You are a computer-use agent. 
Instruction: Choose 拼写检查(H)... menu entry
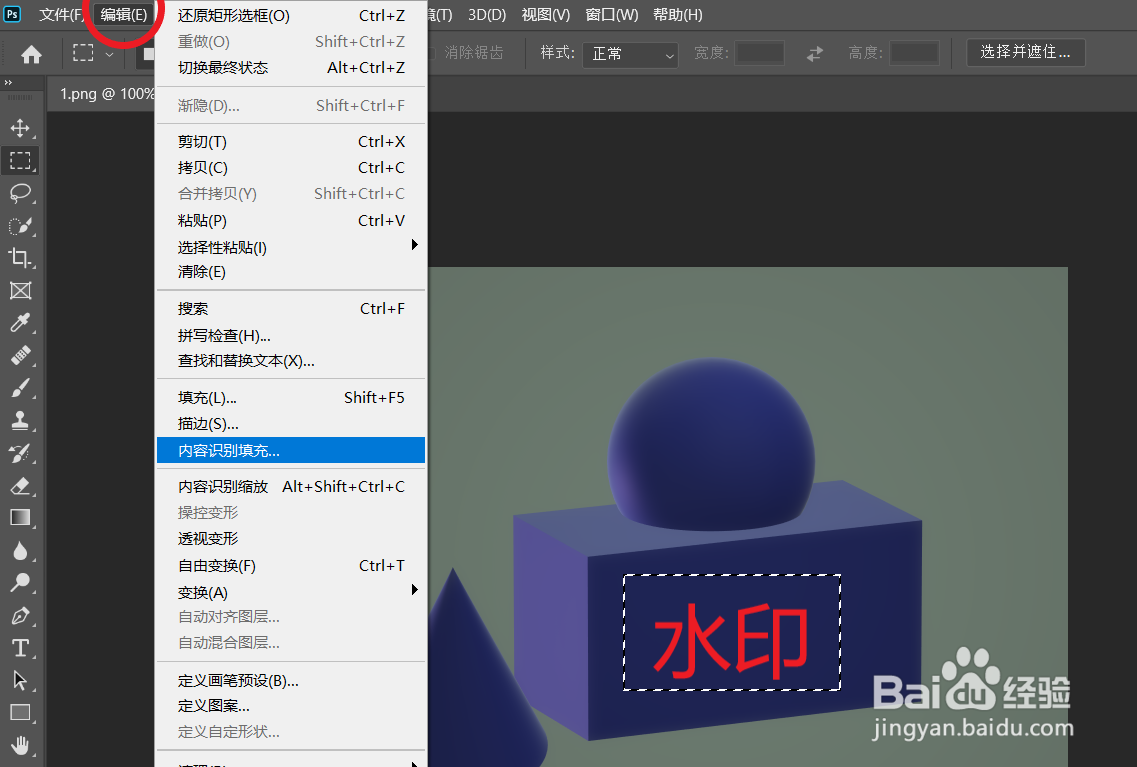click(x=291, y=336)
